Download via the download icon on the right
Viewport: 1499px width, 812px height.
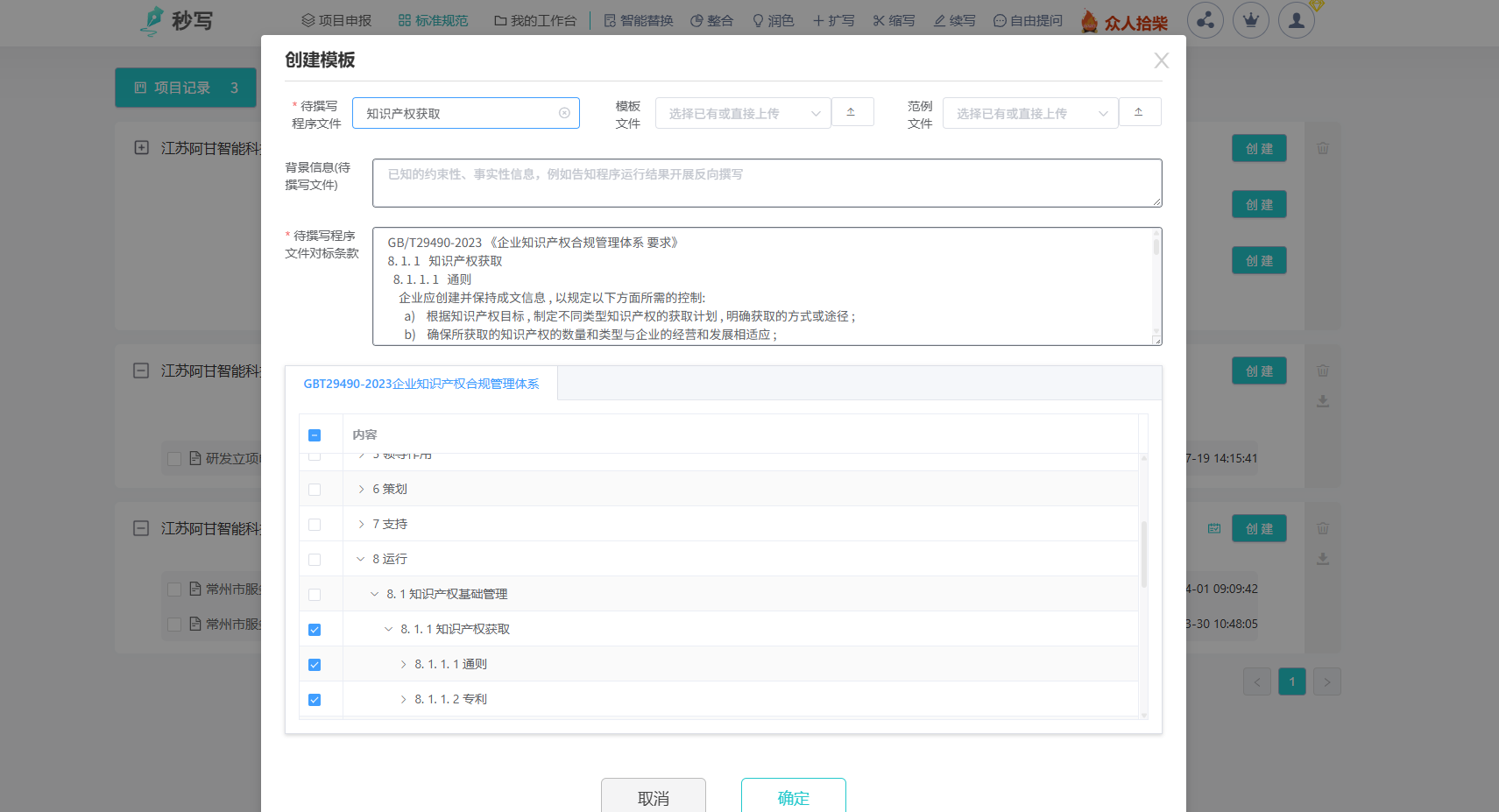(1323, 400)
